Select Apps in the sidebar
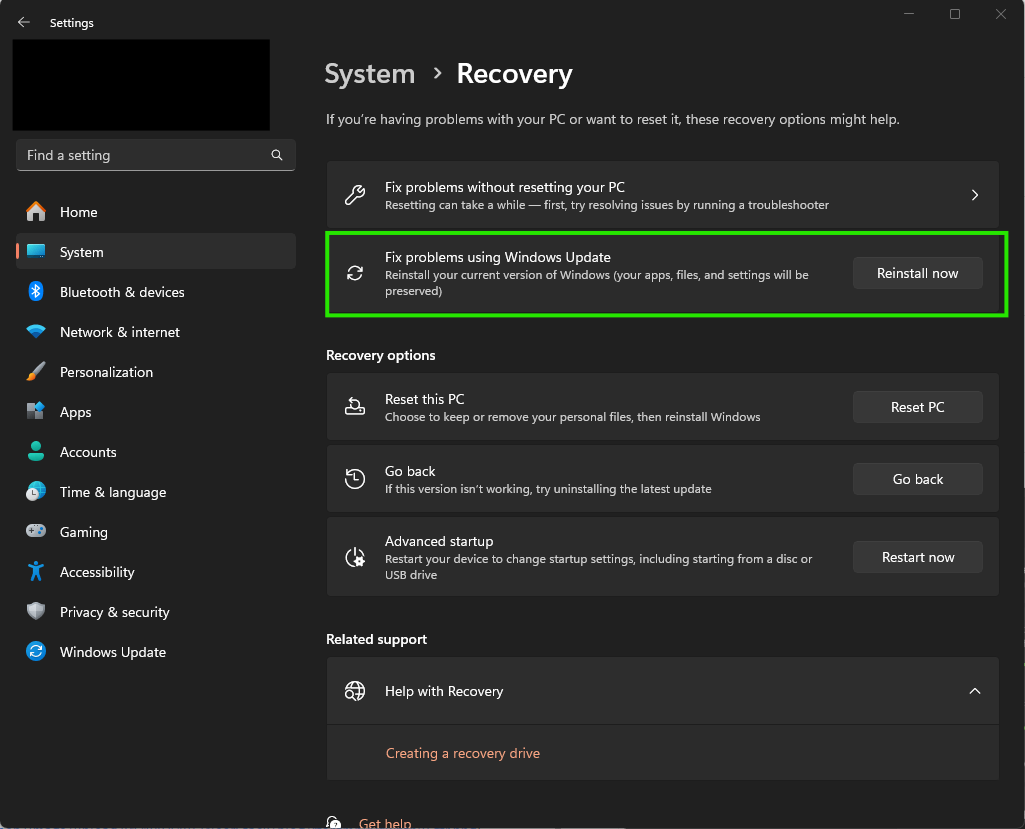 pyautogui.click(x=156, y=411)
